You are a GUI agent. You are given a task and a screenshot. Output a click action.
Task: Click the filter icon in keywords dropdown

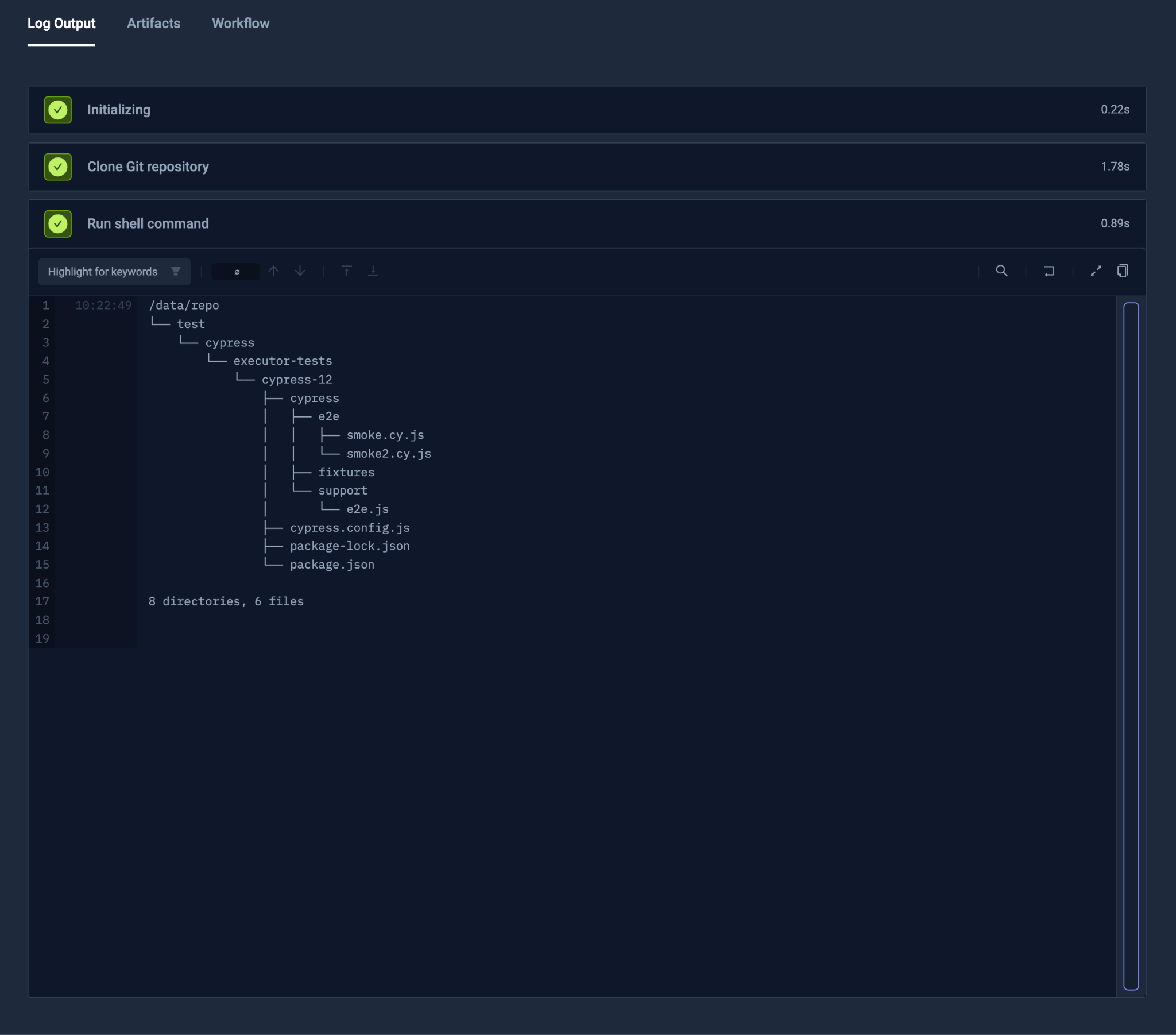coord(176,271)
